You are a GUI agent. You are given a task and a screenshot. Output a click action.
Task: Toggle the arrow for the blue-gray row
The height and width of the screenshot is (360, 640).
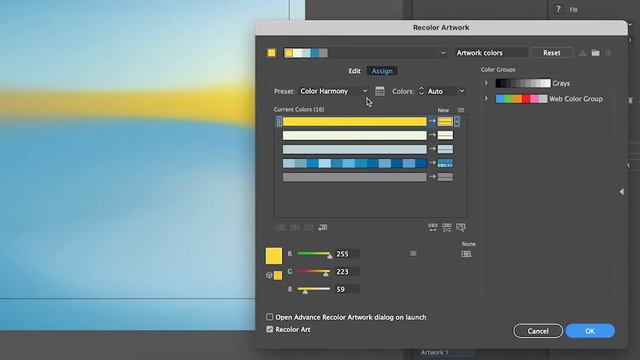(x=432, y=149)
